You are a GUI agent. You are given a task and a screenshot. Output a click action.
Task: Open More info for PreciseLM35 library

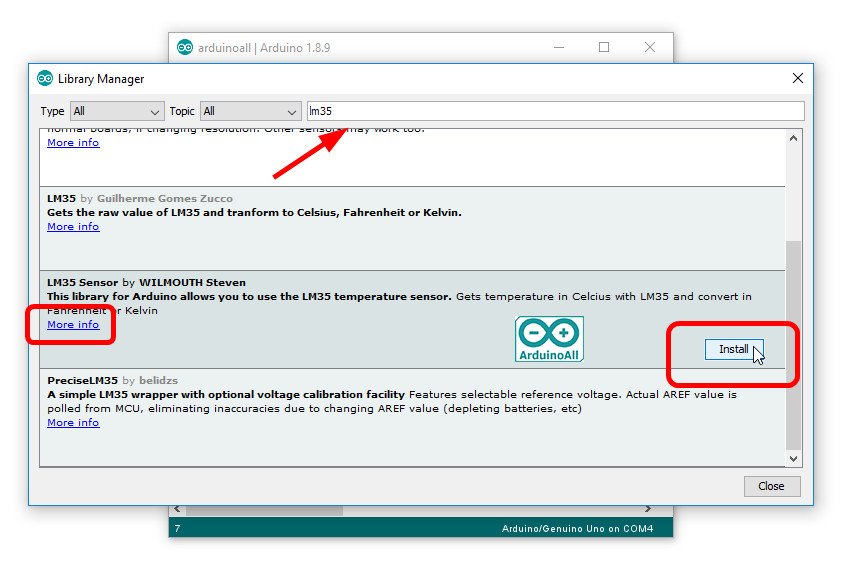(x=73, y=423)
